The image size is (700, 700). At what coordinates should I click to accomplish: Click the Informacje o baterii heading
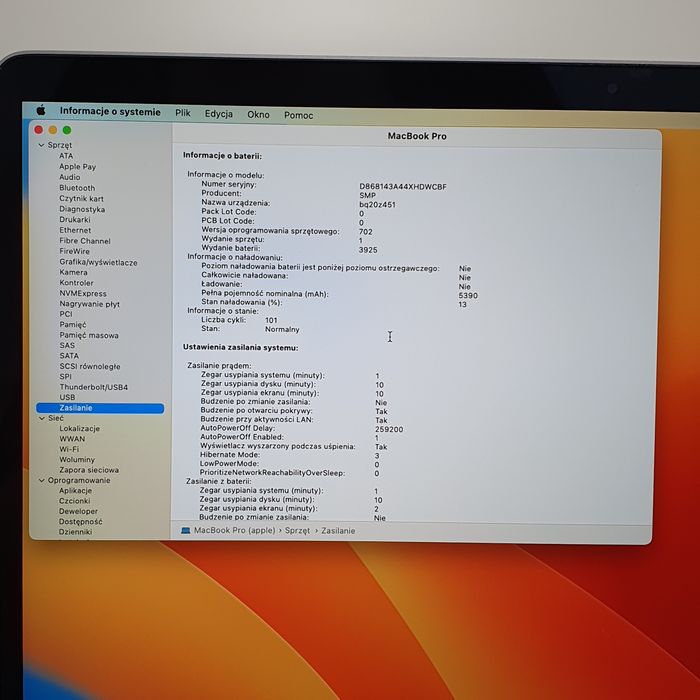pos(222,156)
